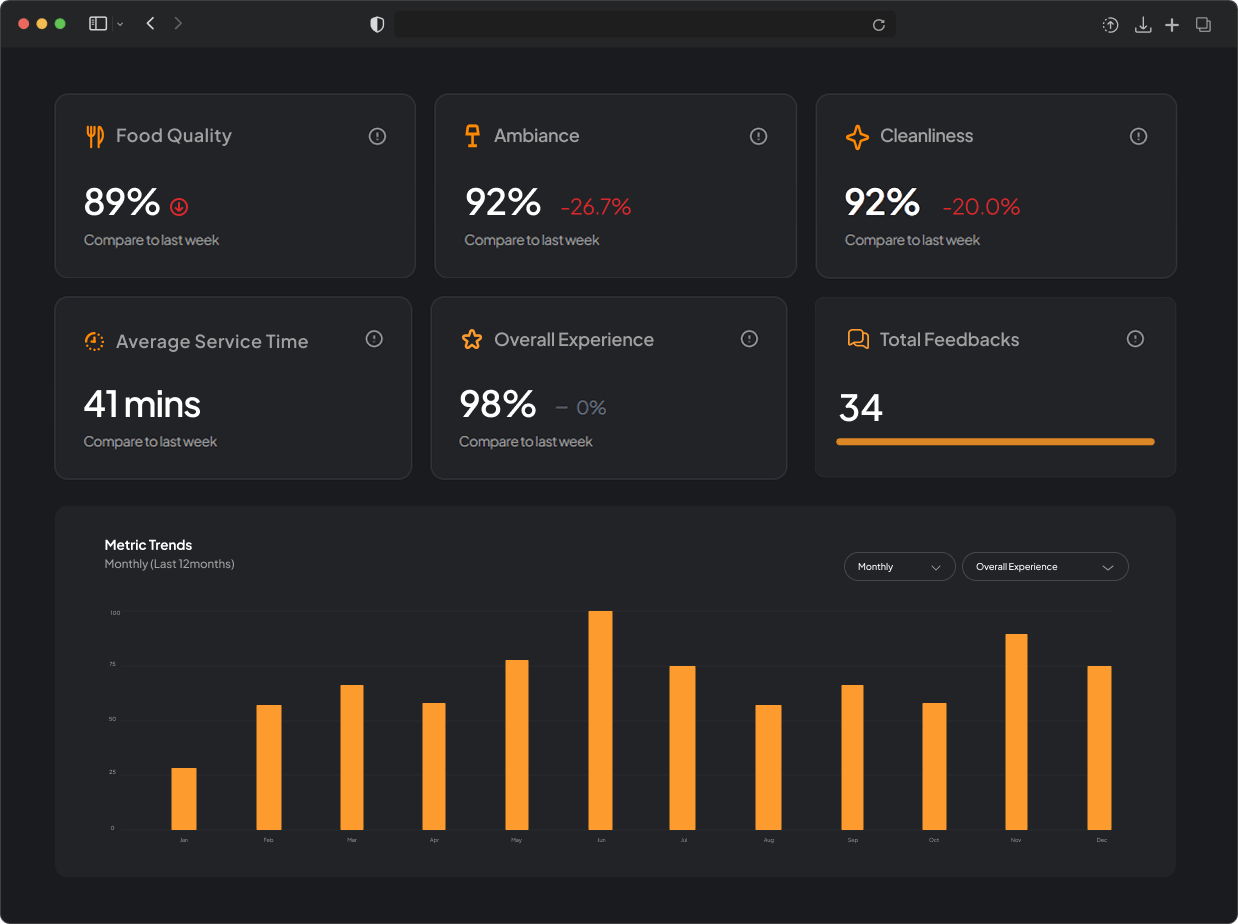
Task: Expand the browser sidebar menu chevron
Action: click(119, 23)
